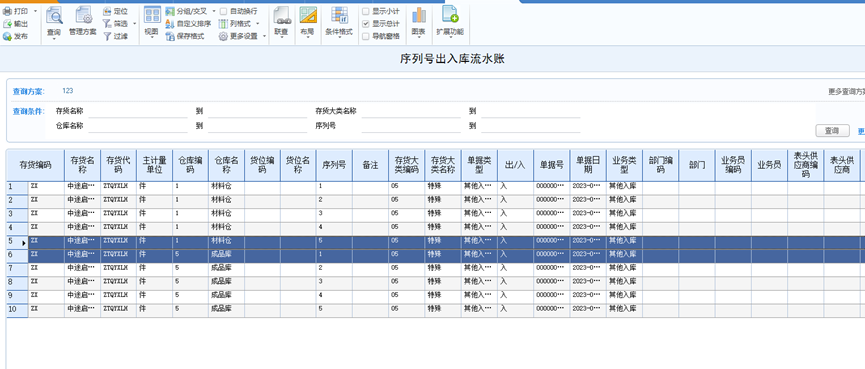Click 特殊 cell in row 2
Viewport: 865px width, 369px height.
coord(442,201)
